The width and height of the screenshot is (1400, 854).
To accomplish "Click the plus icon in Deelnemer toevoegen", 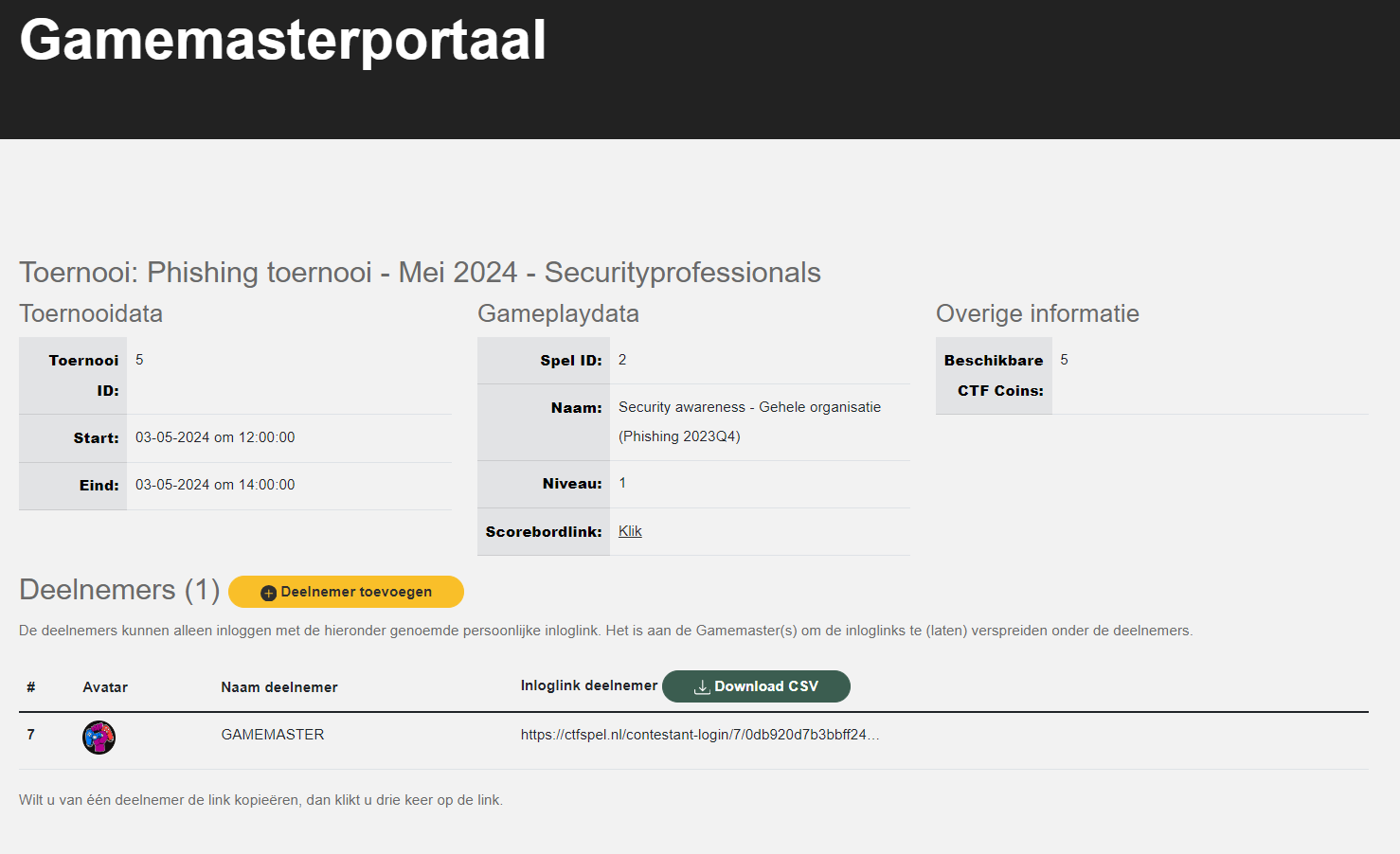I will coord(268,593).
